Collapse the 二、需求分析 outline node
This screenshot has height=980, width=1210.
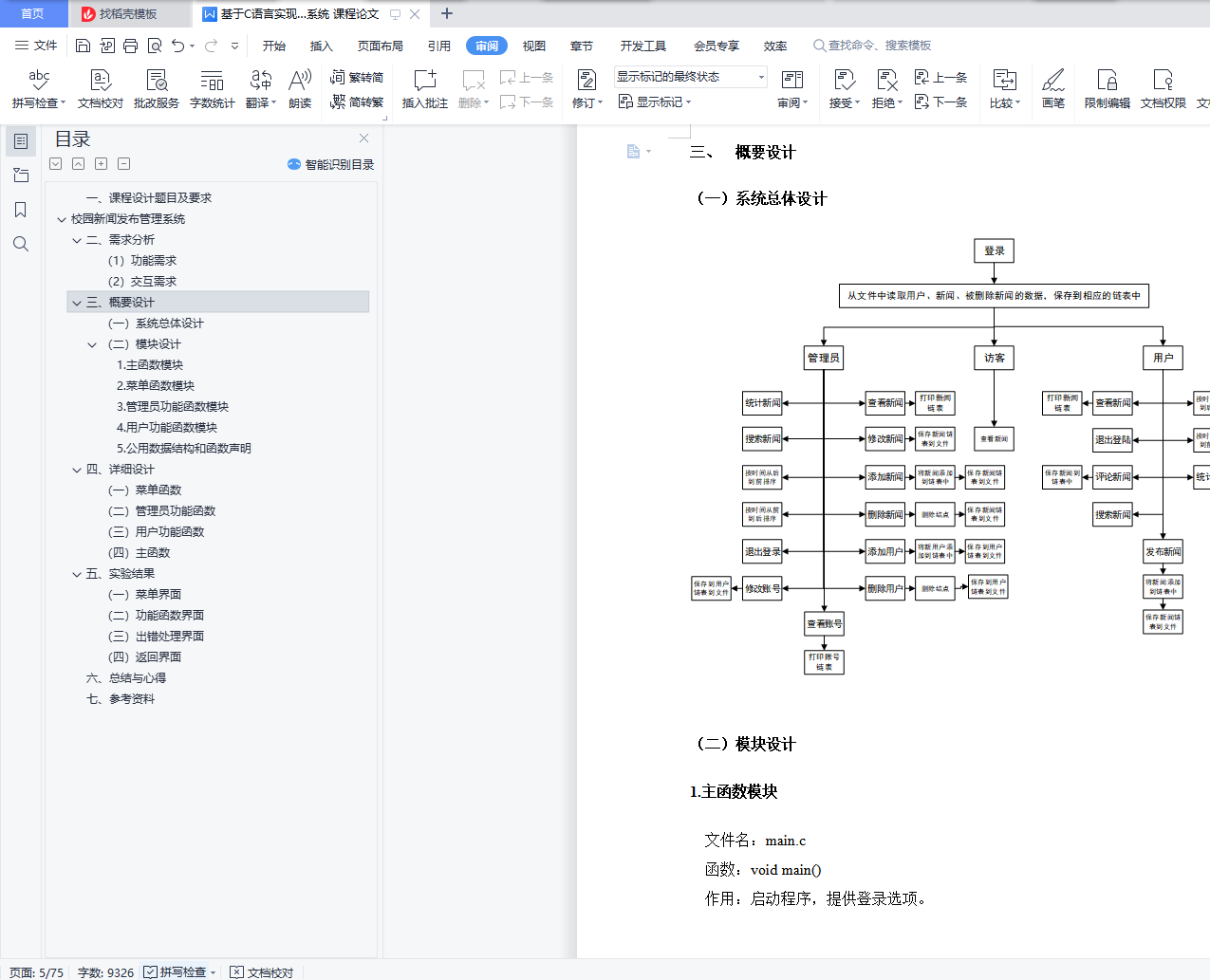pyautogui.click(x=77, y=240)
